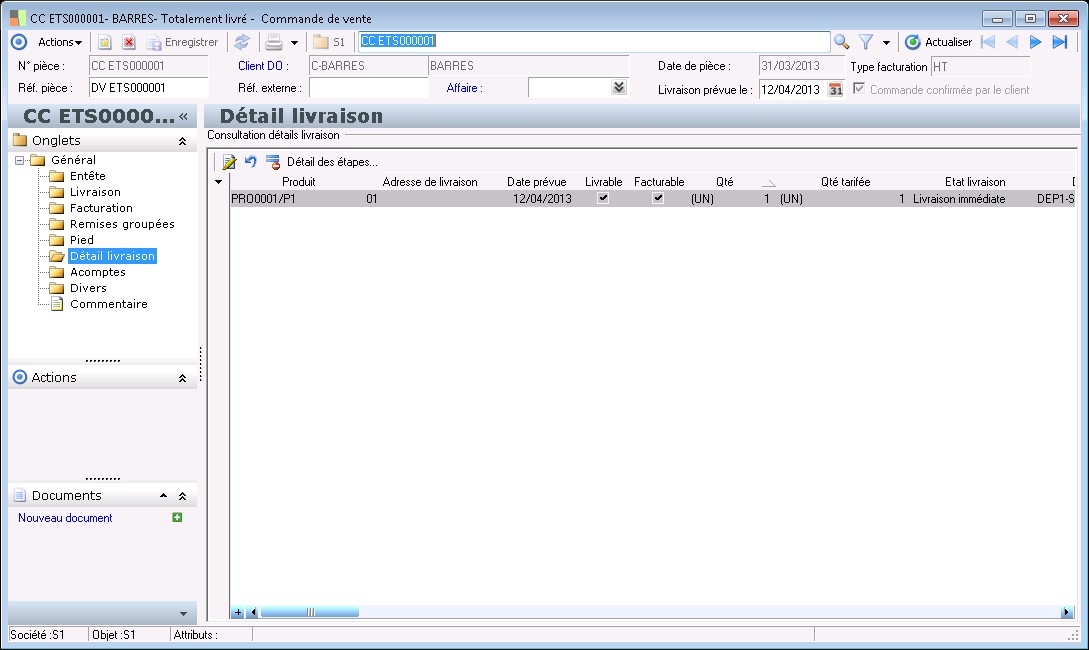Screen dimensions: 1089x650
Task: Click the small up arrow in Documents header
Action: (163, 496)
